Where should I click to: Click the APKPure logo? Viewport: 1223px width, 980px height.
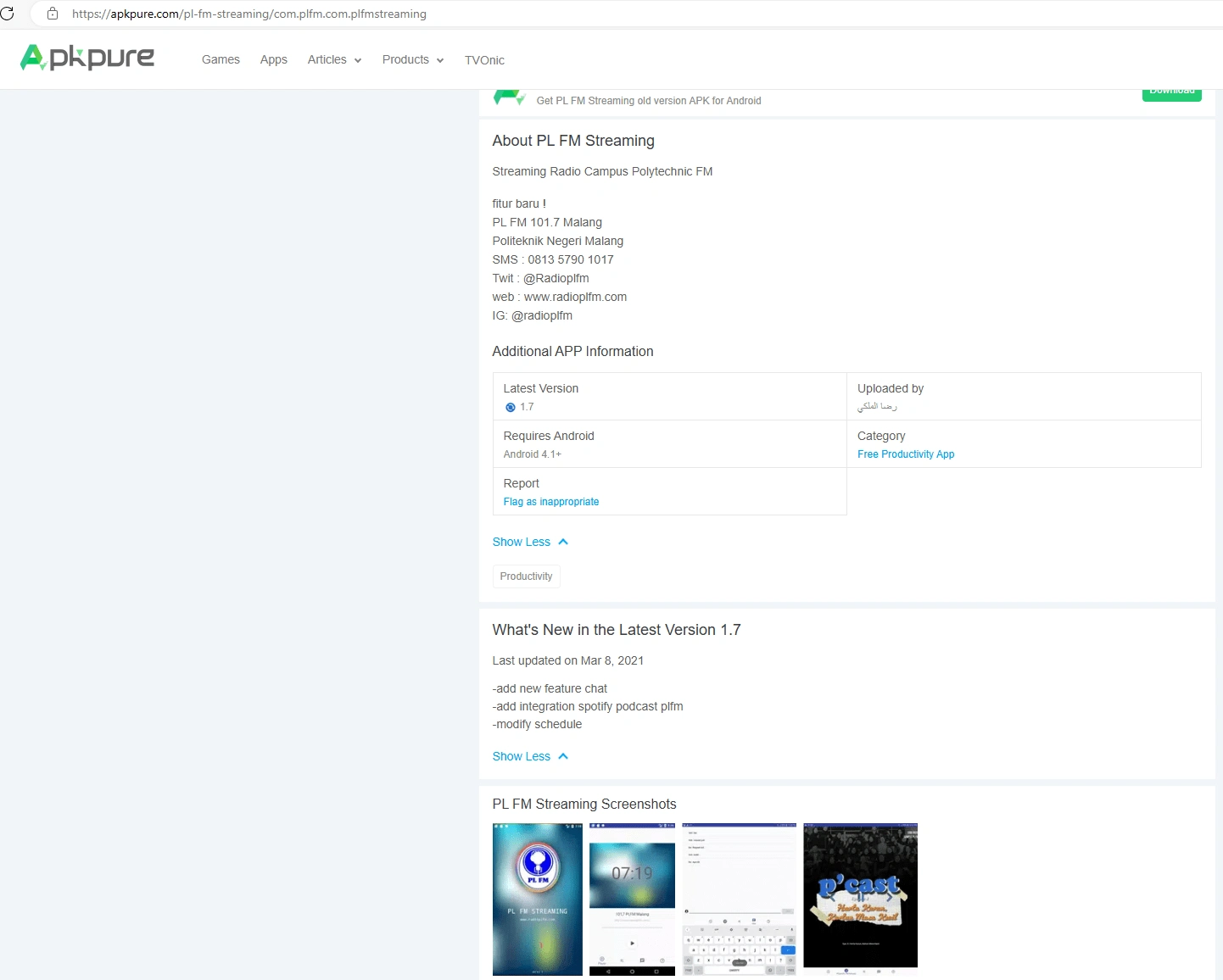pyautogui.click(x=87, y=58)
